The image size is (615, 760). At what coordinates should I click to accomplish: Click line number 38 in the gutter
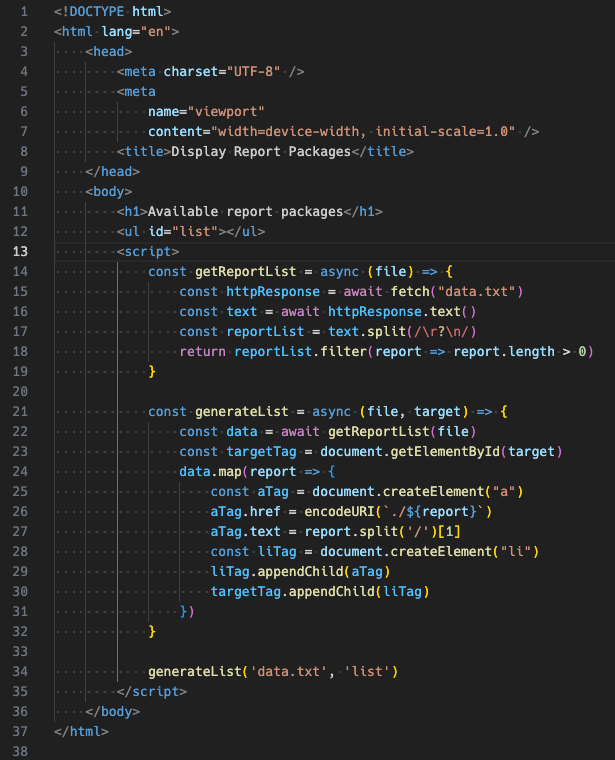click(20, 751)
